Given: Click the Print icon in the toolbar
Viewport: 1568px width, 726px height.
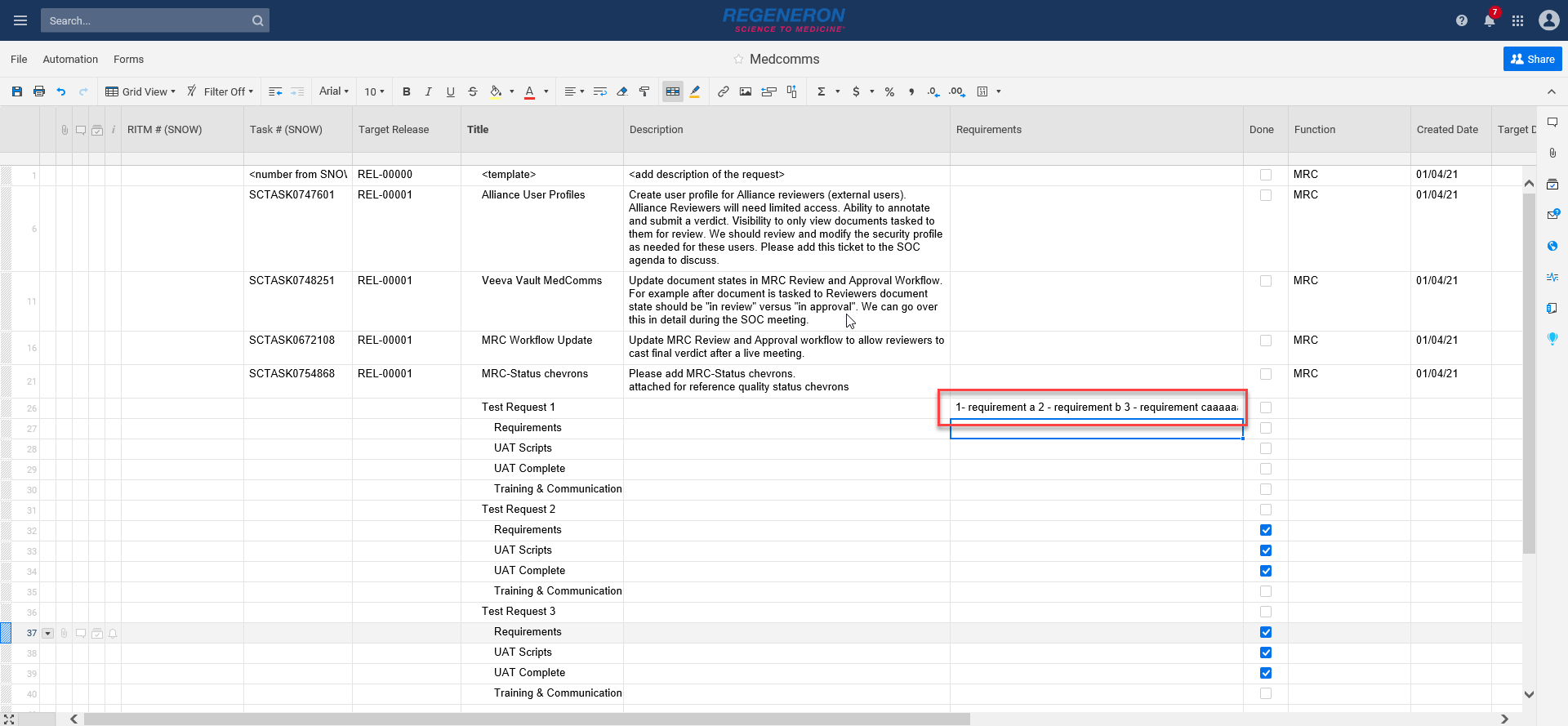Looking at the screenshot, I should [39, 91].
